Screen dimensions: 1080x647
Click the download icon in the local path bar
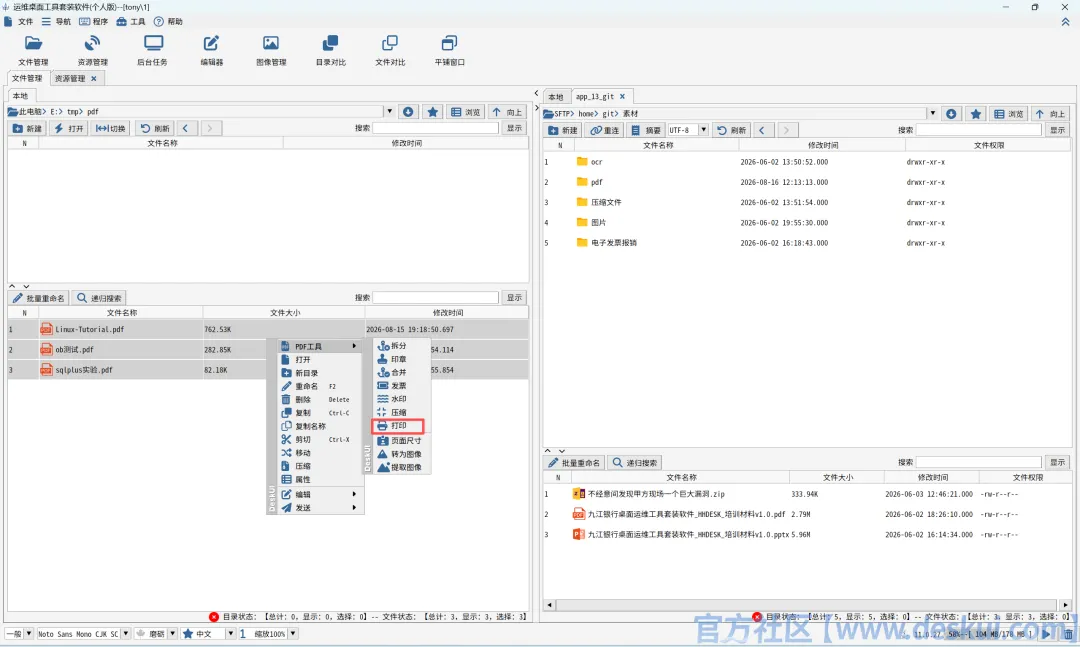click(x=408, y=112)
